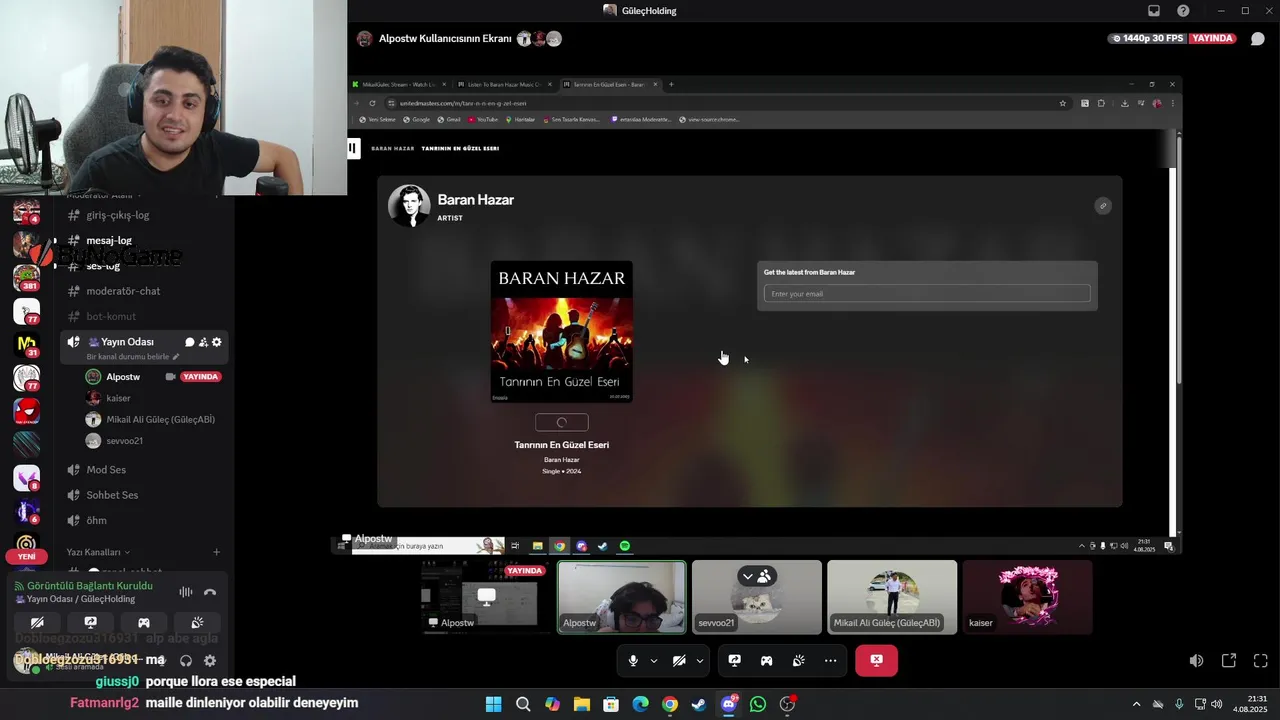Open Windows Start menu
Viewport: 1280px width, 720px height.
click(493, 704)
